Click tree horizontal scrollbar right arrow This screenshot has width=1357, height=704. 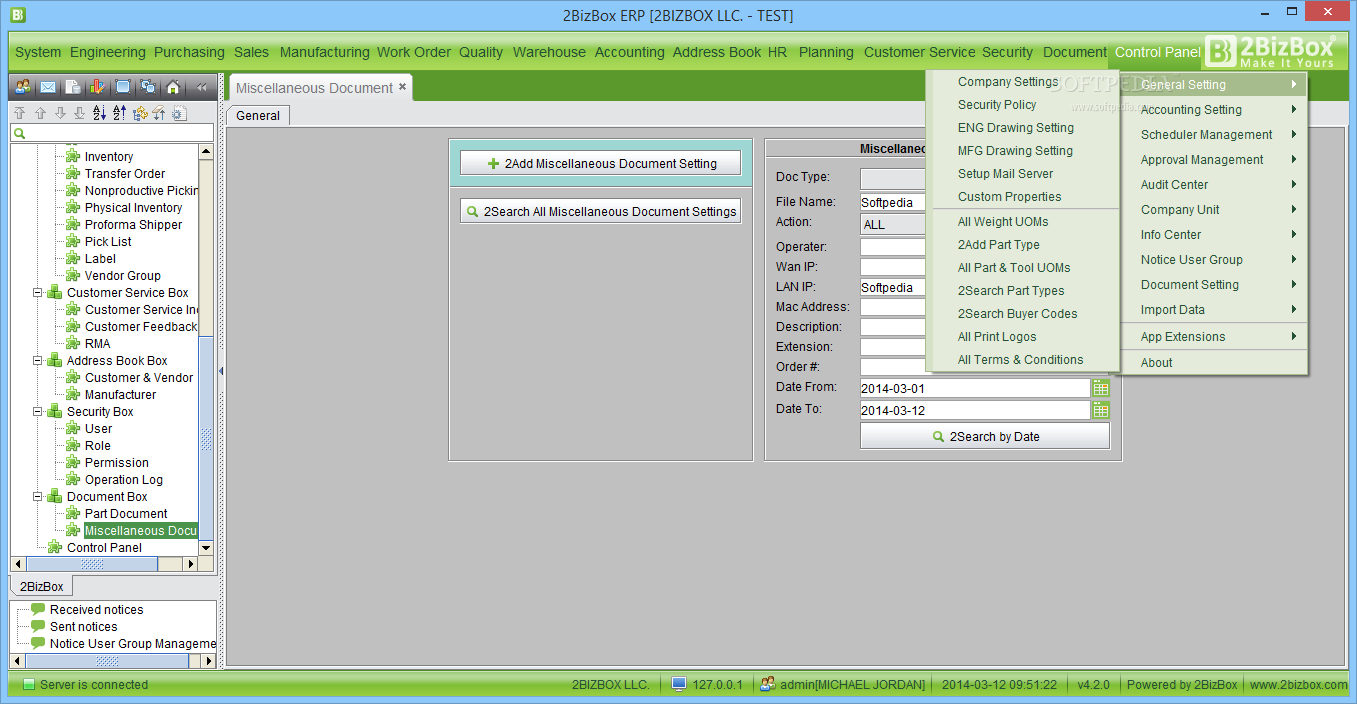(x=190, y=564)
